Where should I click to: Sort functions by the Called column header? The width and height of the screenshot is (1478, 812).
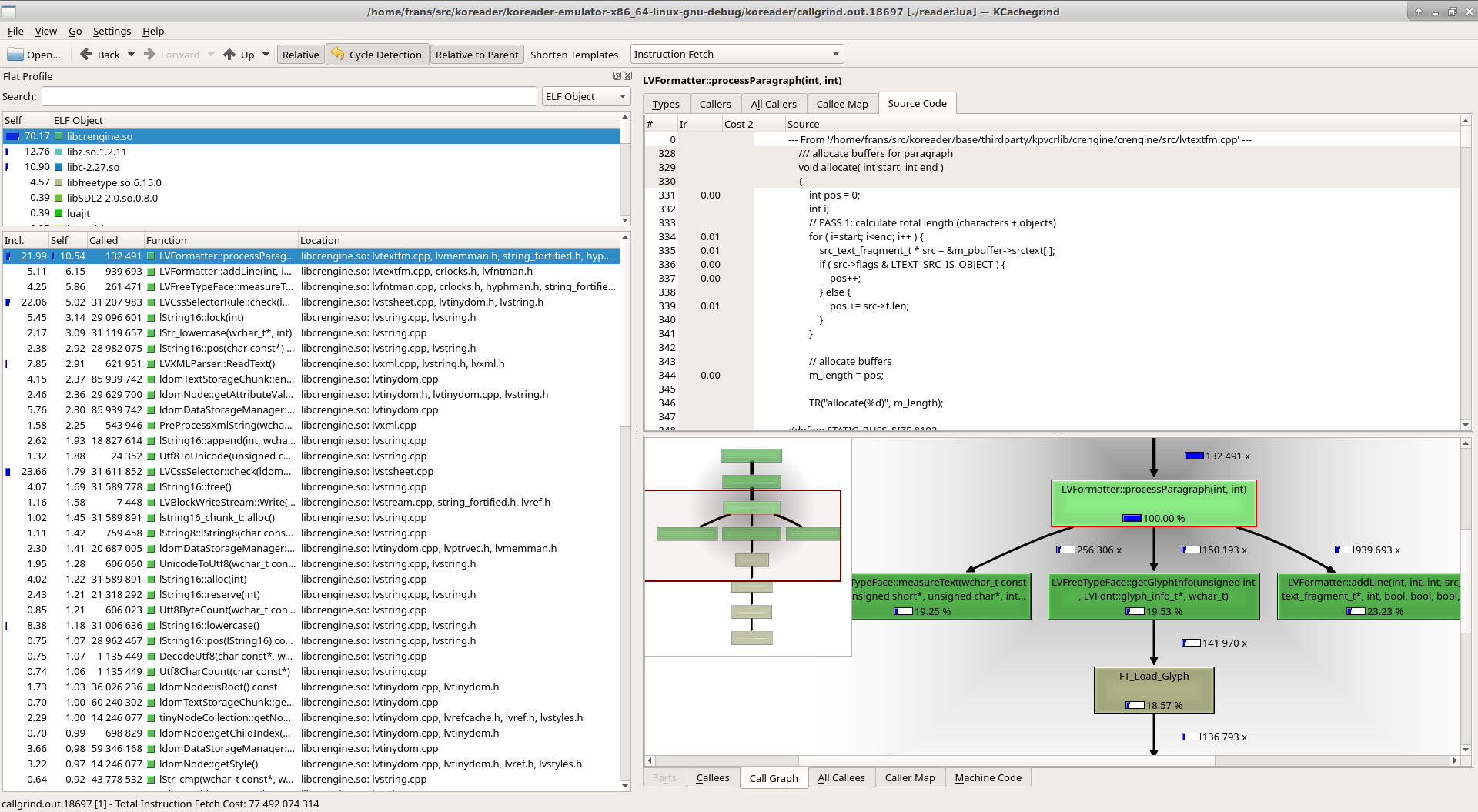click(115, 240)
